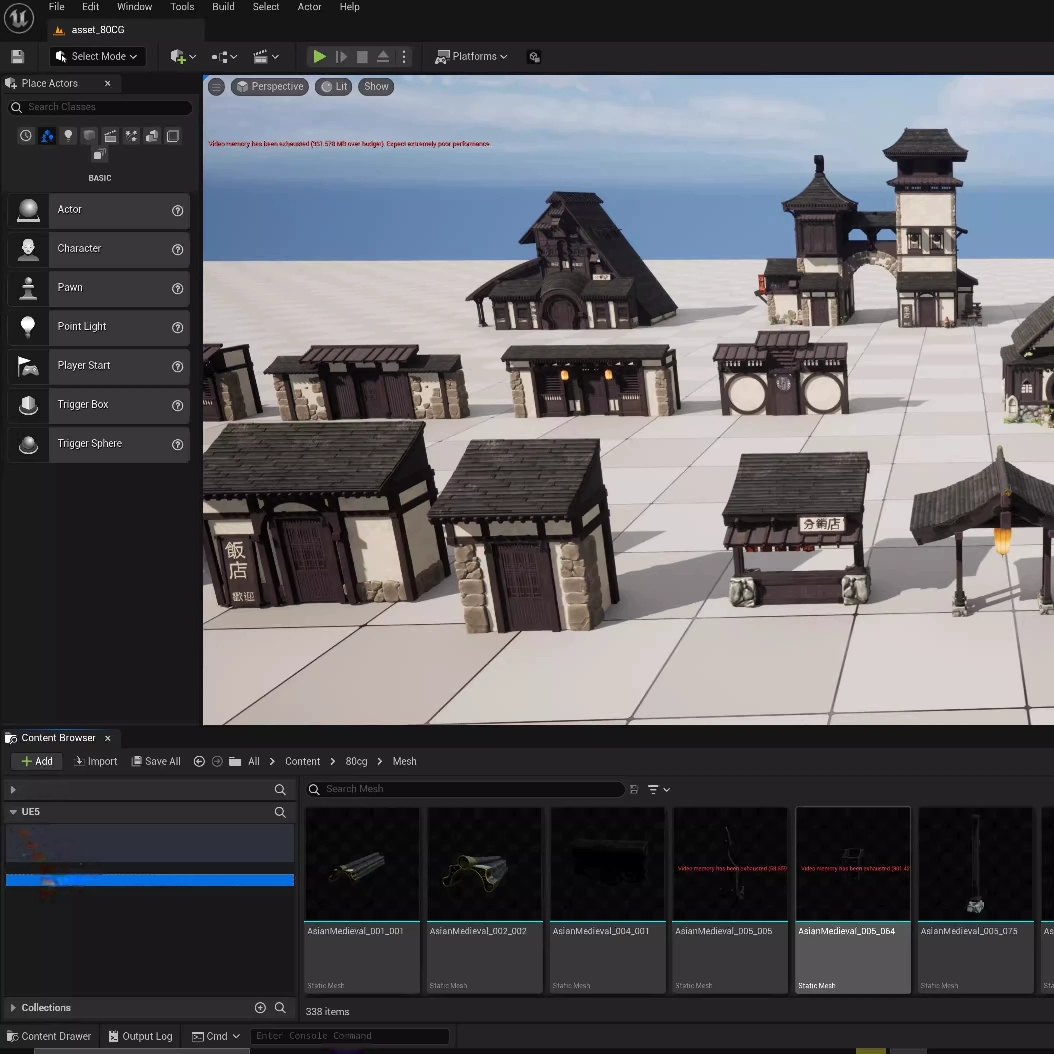Open the Recently Placed clock icon
This screenshot has height=1054, width=1054.
tap(25, 135)
